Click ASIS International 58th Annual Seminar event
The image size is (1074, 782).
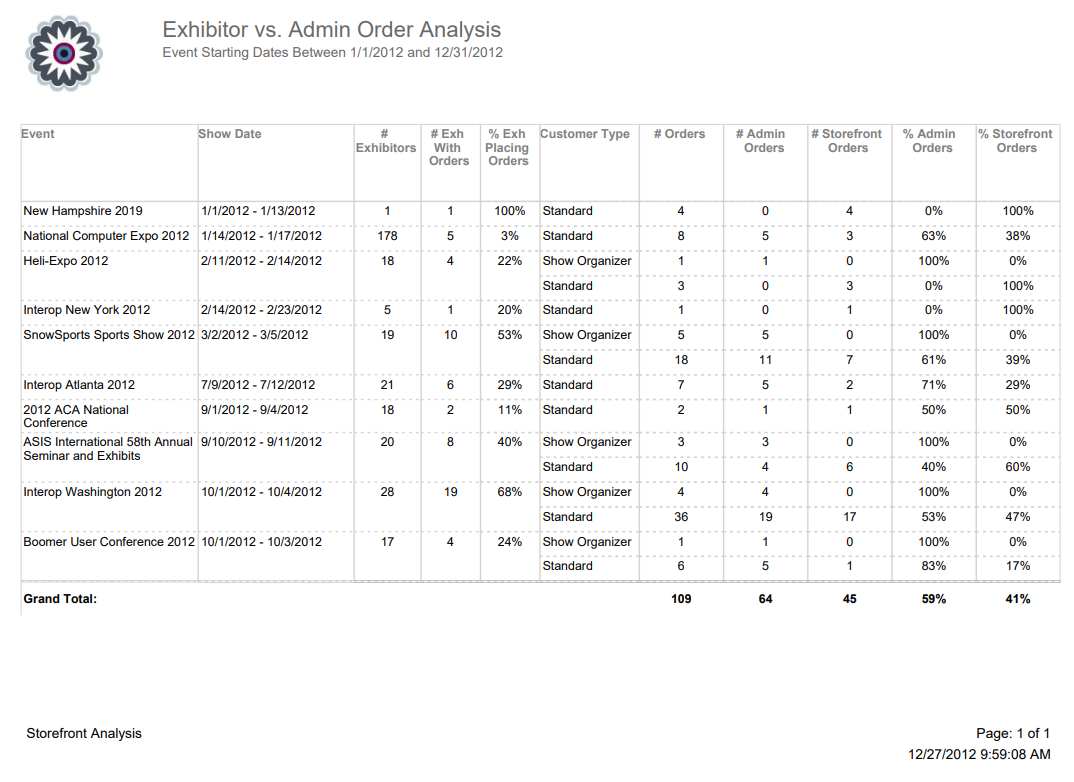(108, 448)
